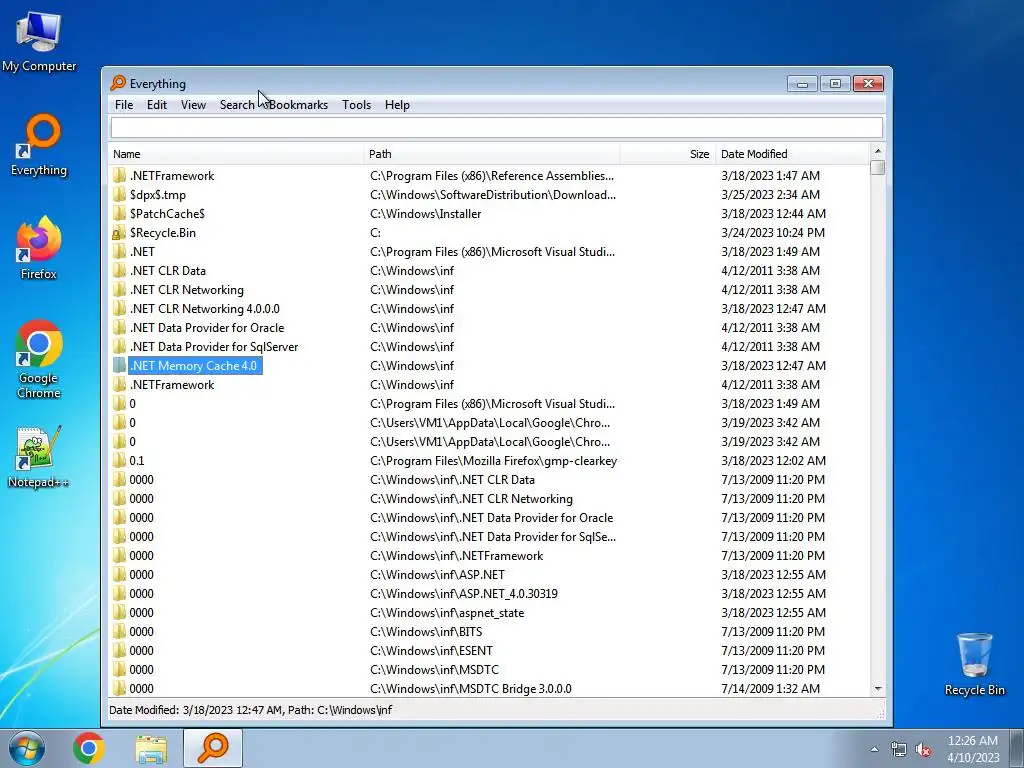Open the Search menu
This screenshot has height=768, width=1024.
click(237, 104)
